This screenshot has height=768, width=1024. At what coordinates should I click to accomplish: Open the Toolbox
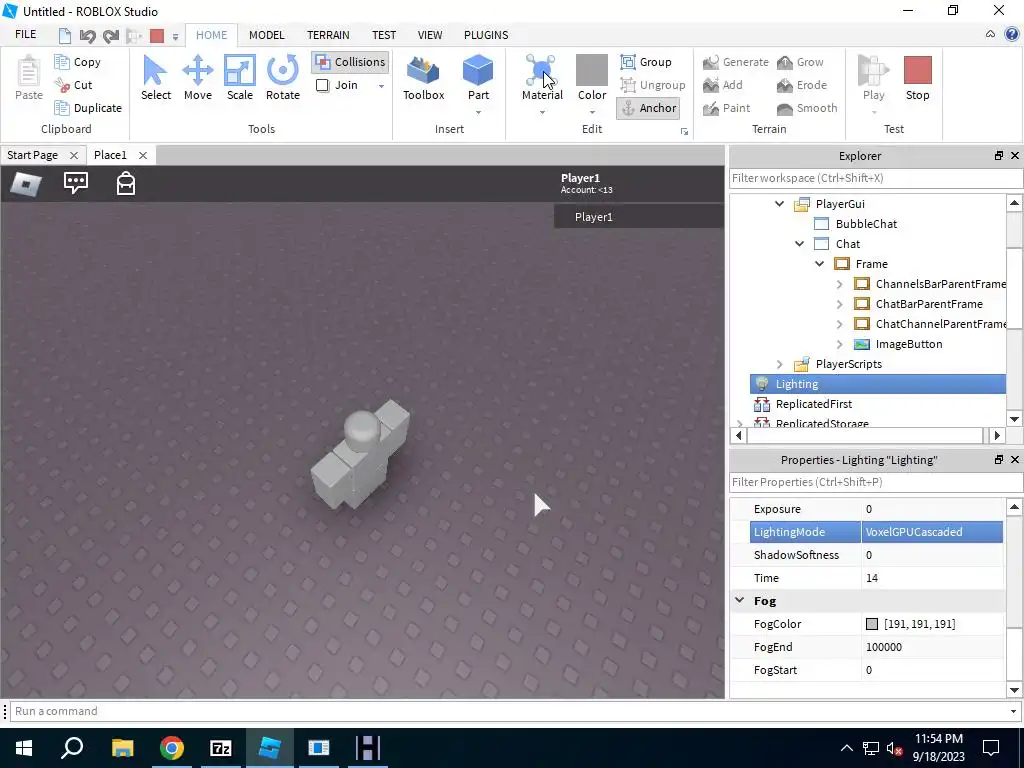click(423, 78)
